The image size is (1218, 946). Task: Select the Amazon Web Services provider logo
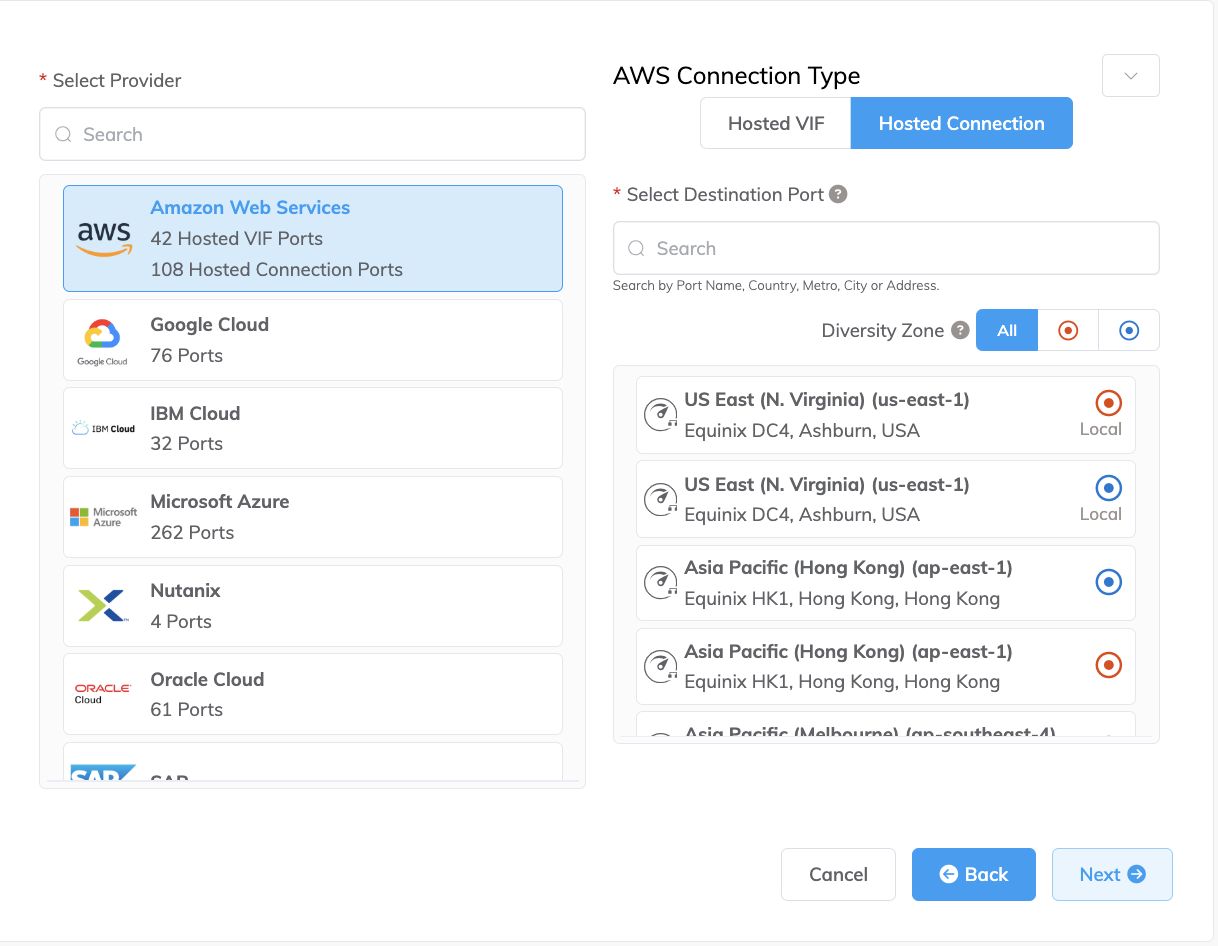point(101,238)
